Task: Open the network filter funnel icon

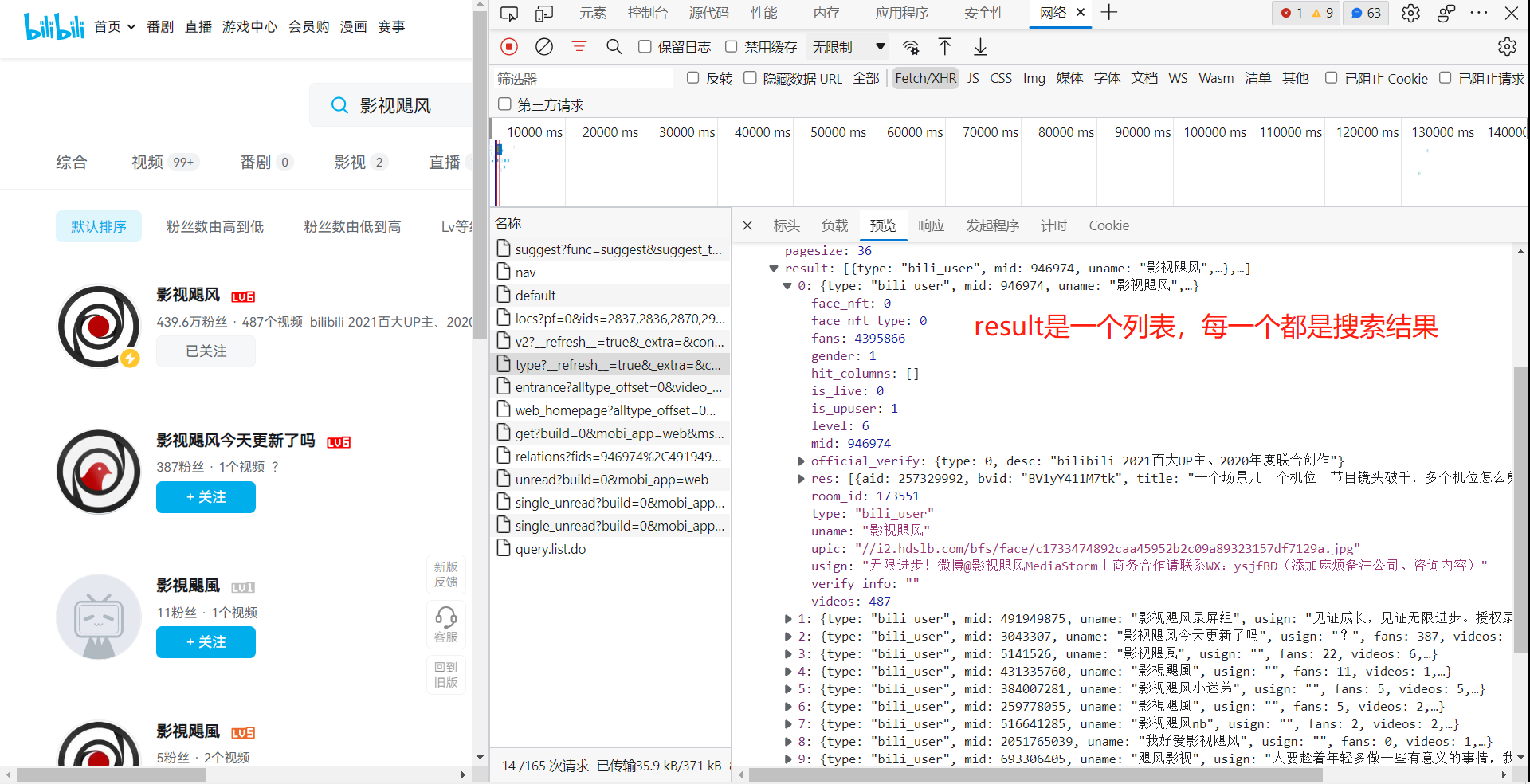Action: pos(579,47)
